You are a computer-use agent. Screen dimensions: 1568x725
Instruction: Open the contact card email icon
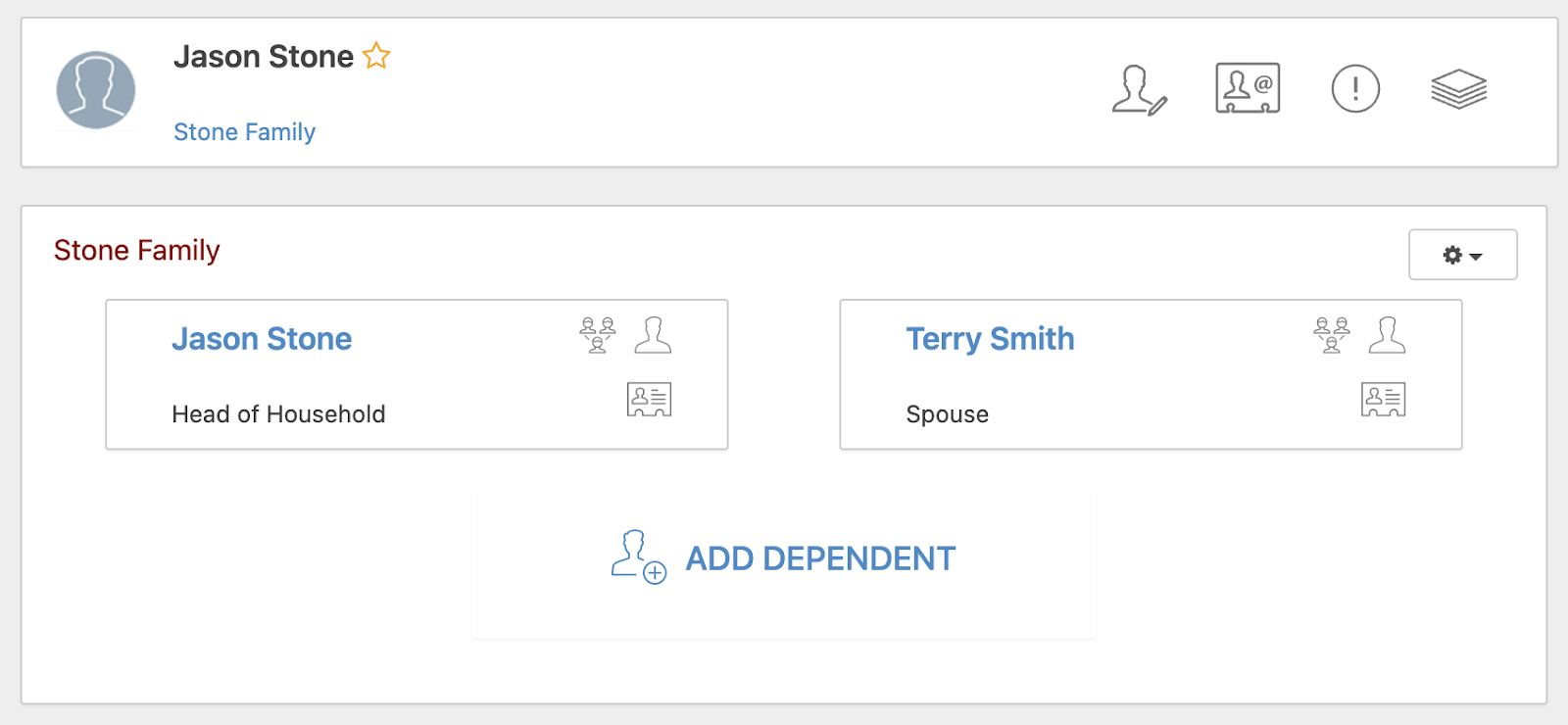pyautogui.click(x=1247, y=89)
